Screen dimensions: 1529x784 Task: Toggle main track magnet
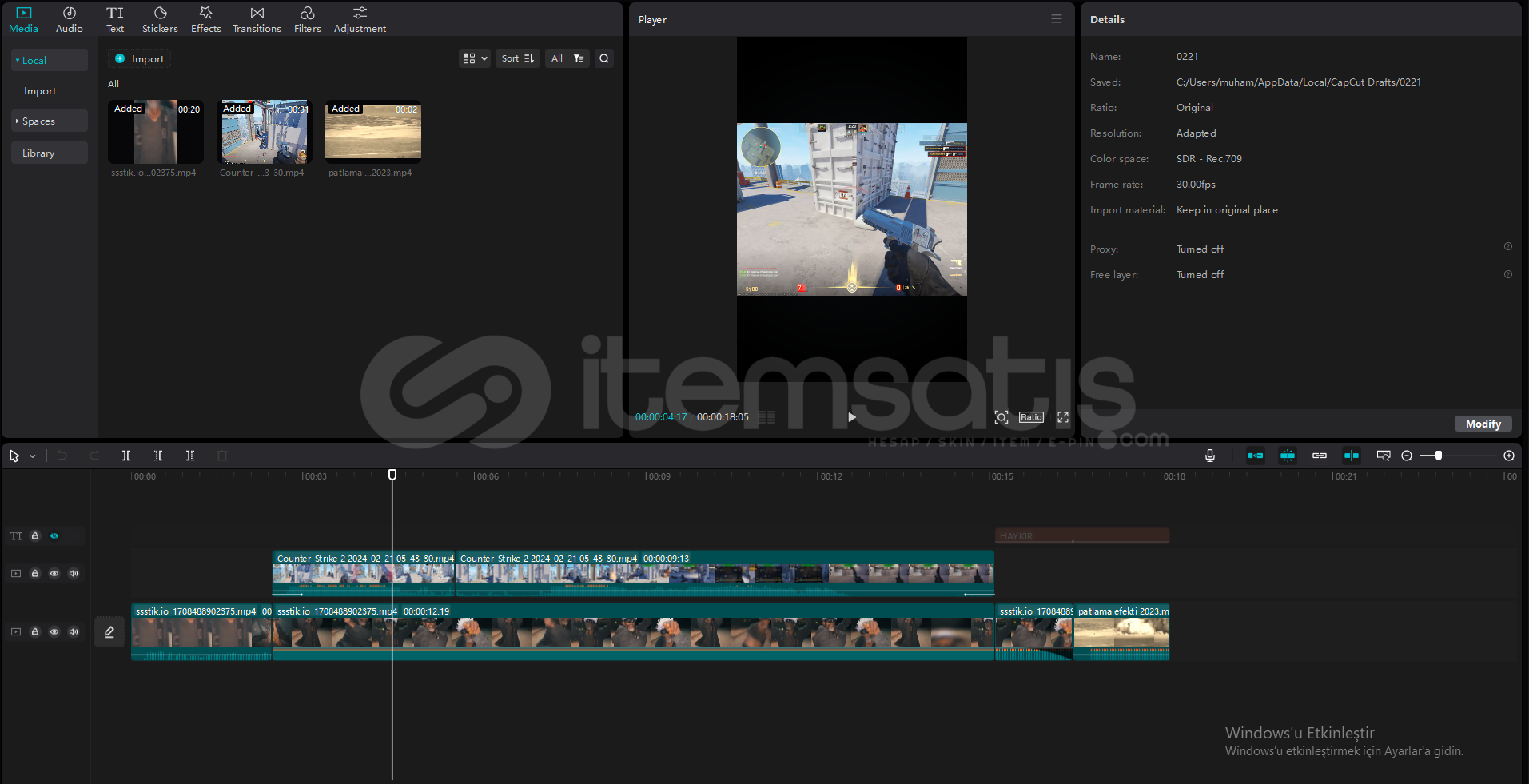(1256, 456)
